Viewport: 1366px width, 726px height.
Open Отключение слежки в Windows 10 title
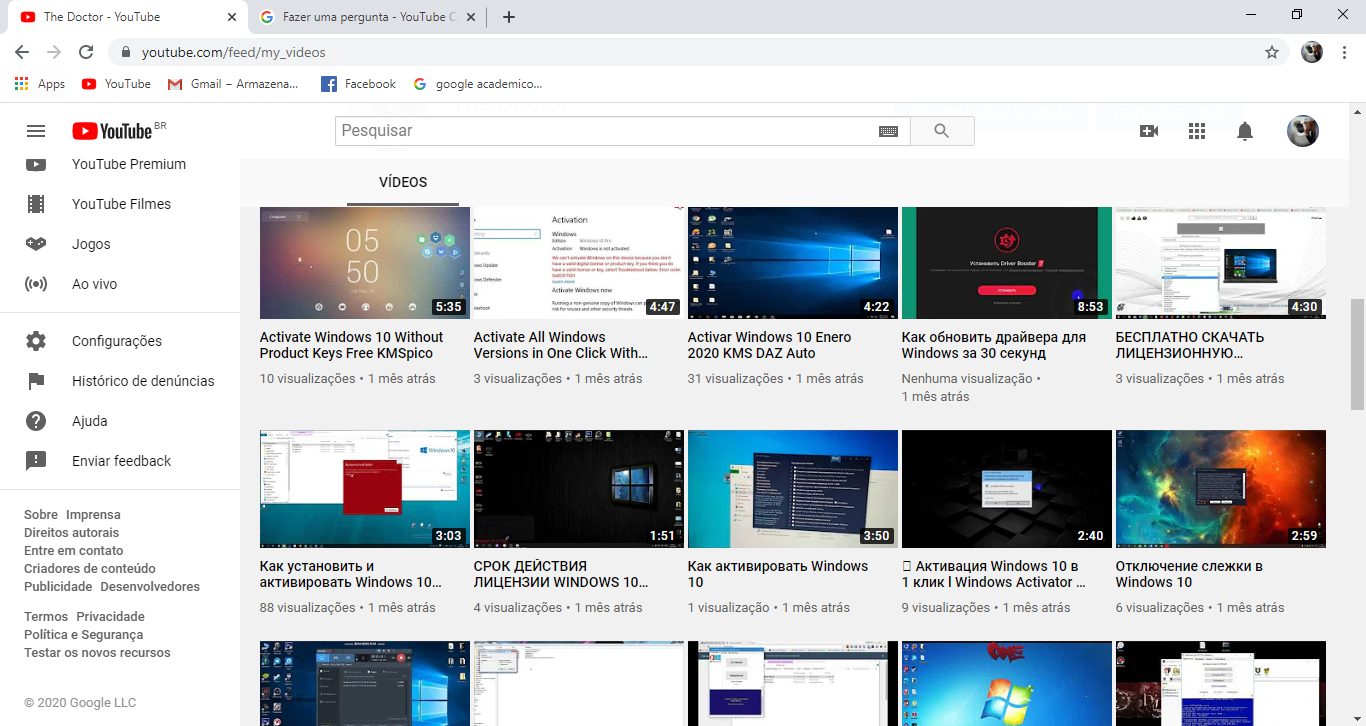pyautogui.click(x=1189, y=574)
